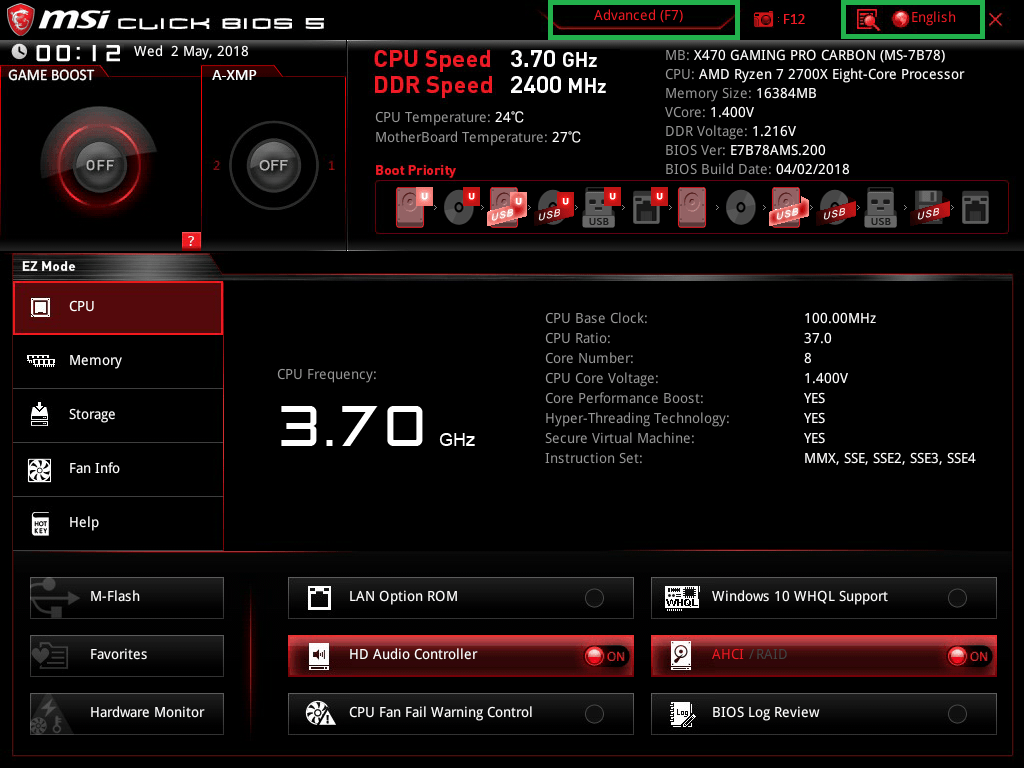Select the legacy hard disk boot icon without U badge
The width and height of the screenshot is (1024, 768).
tap(692, 207)
